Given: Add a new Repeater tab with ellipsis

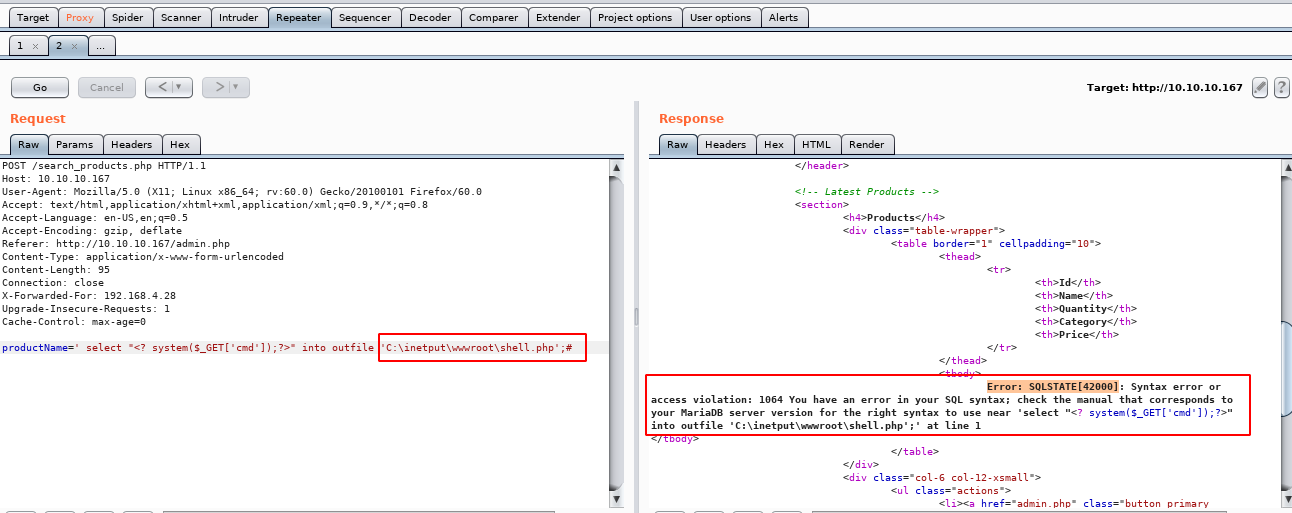Looking at the screenshot, I should [102, 46].
